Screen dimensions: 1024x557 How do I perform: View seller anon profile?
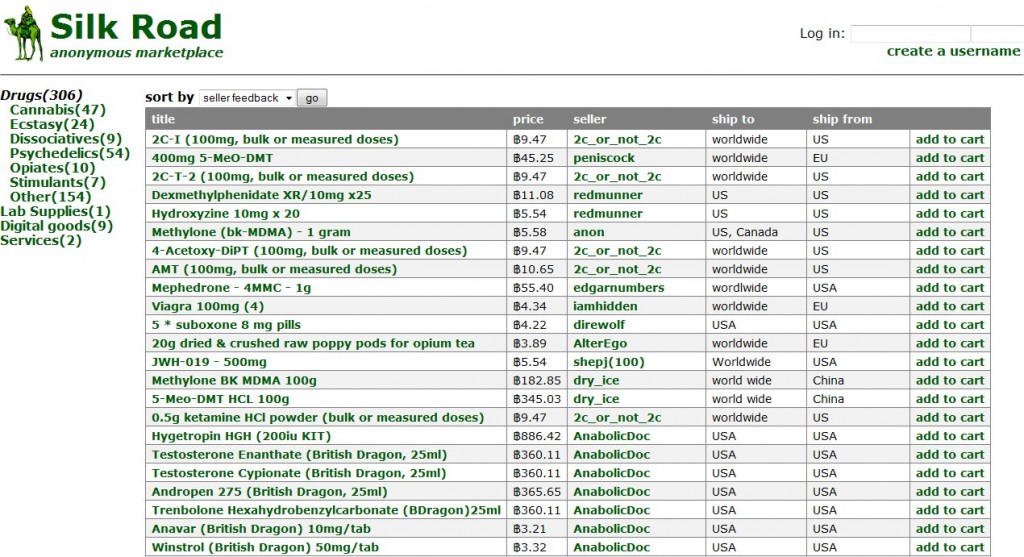(x=589, y=232)
